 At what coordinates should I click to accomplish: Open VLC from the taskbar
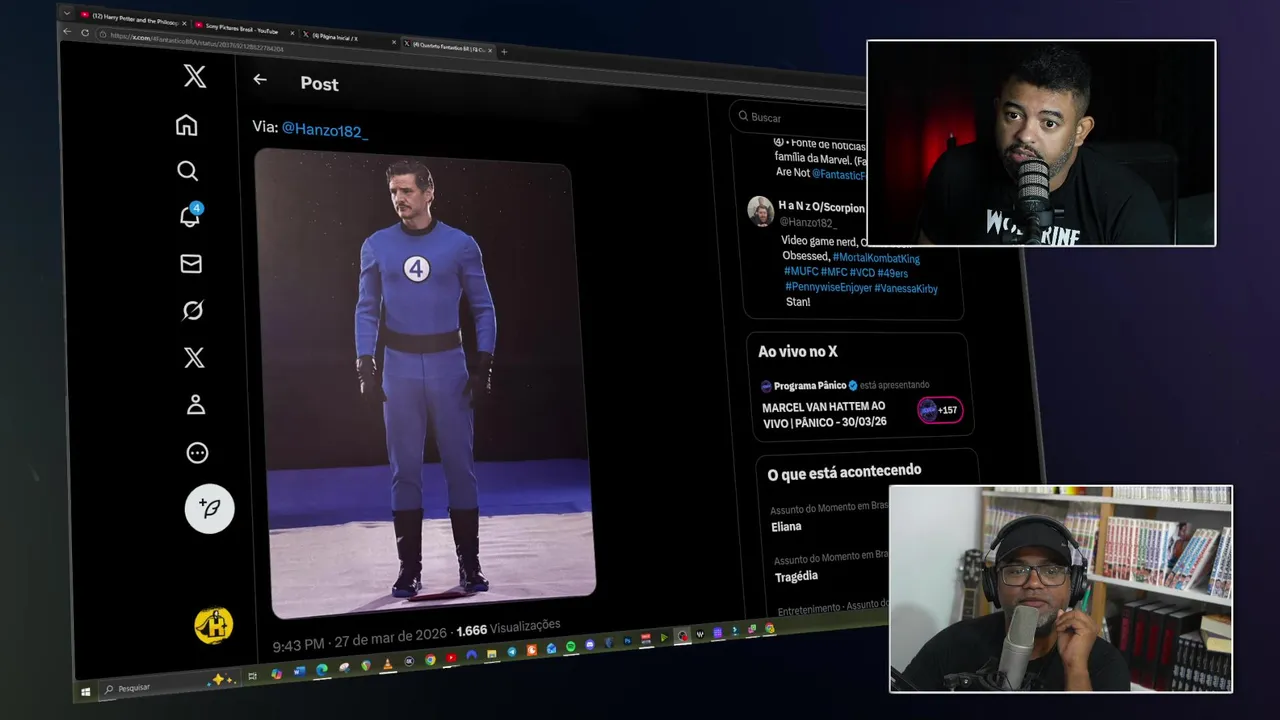(388, 665)
